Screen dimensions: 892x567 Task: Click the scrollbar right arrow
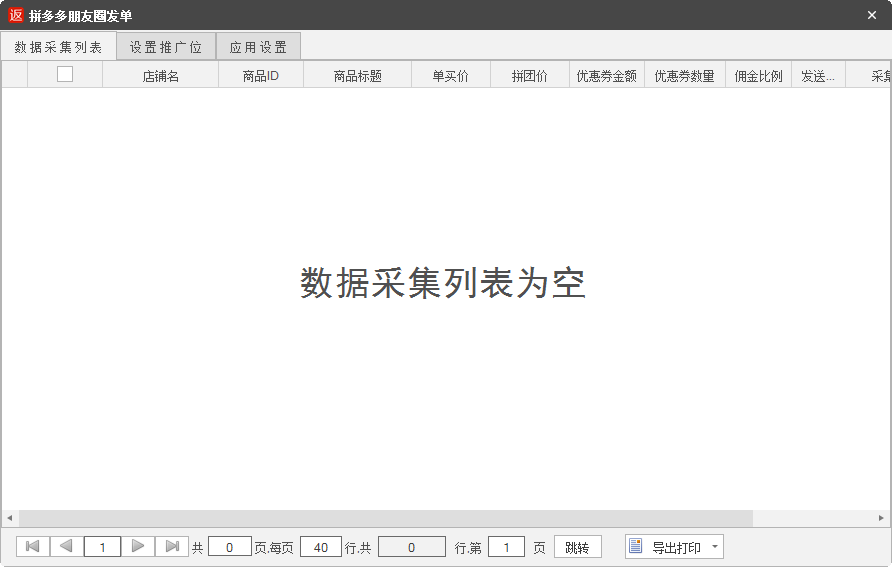point(881,518)
